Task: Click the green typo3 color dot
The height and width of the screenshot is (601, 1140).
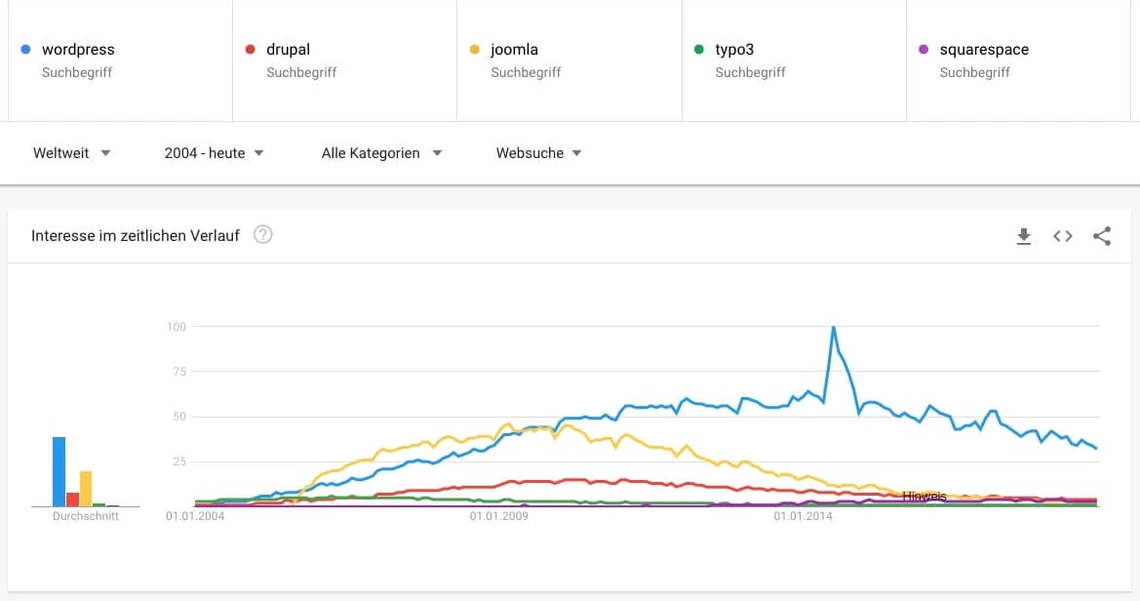Action: (699, 49)
